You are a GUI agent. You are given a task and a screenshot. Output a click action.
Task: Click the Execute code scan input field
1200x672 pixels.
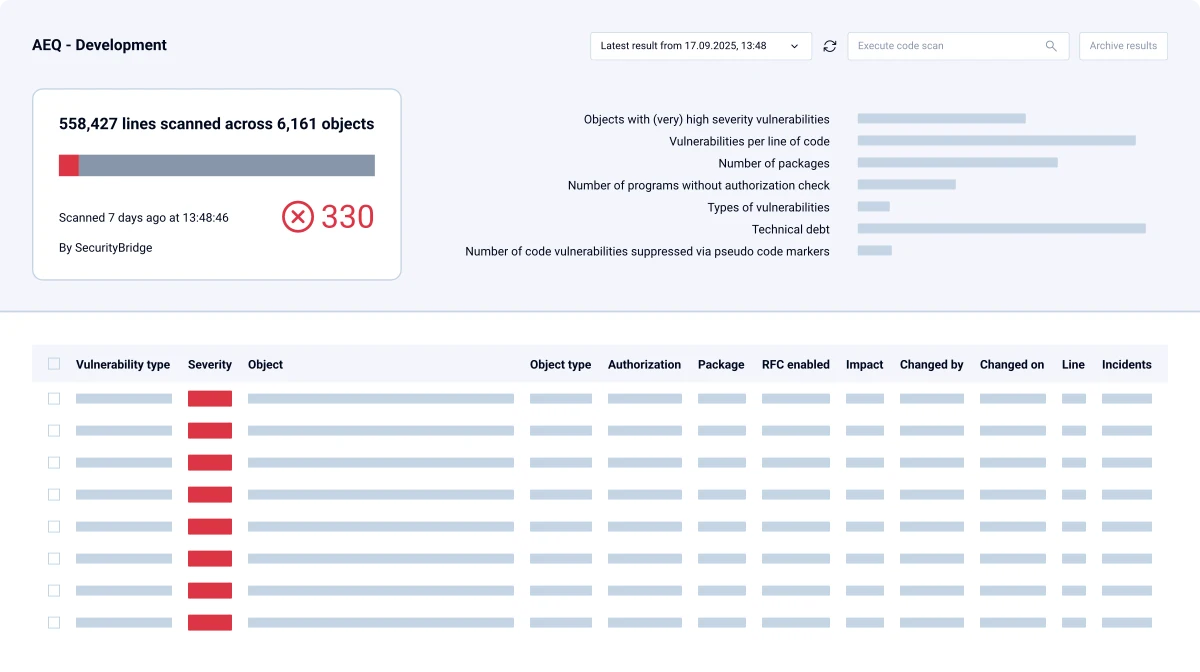pyautogui.click(x=958, y=46)
